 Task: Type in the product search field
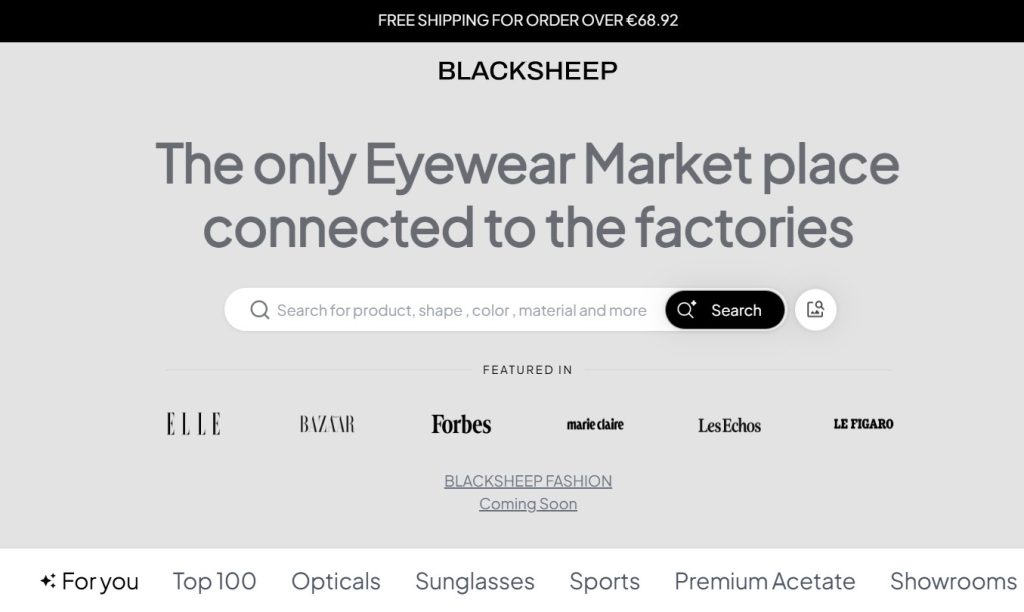coord(461,310)
